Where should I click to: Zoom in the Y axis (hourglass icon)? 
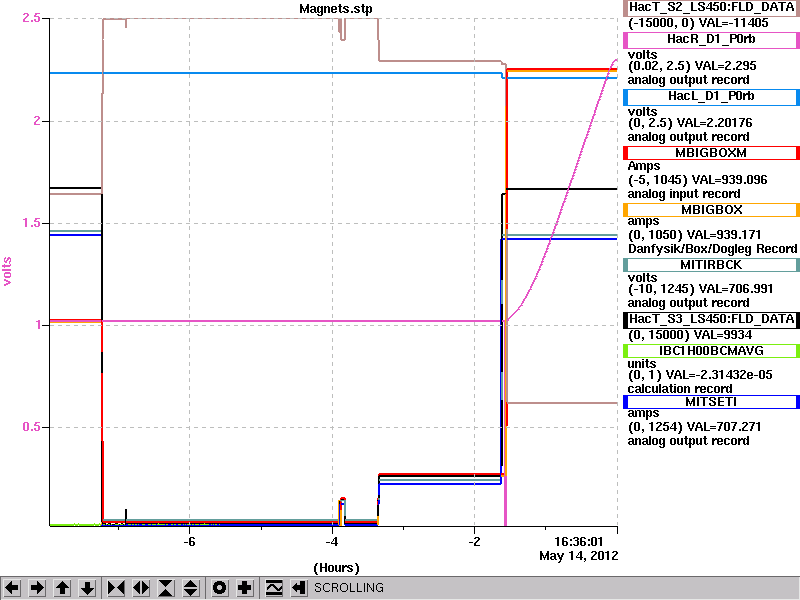click(166, 588)
